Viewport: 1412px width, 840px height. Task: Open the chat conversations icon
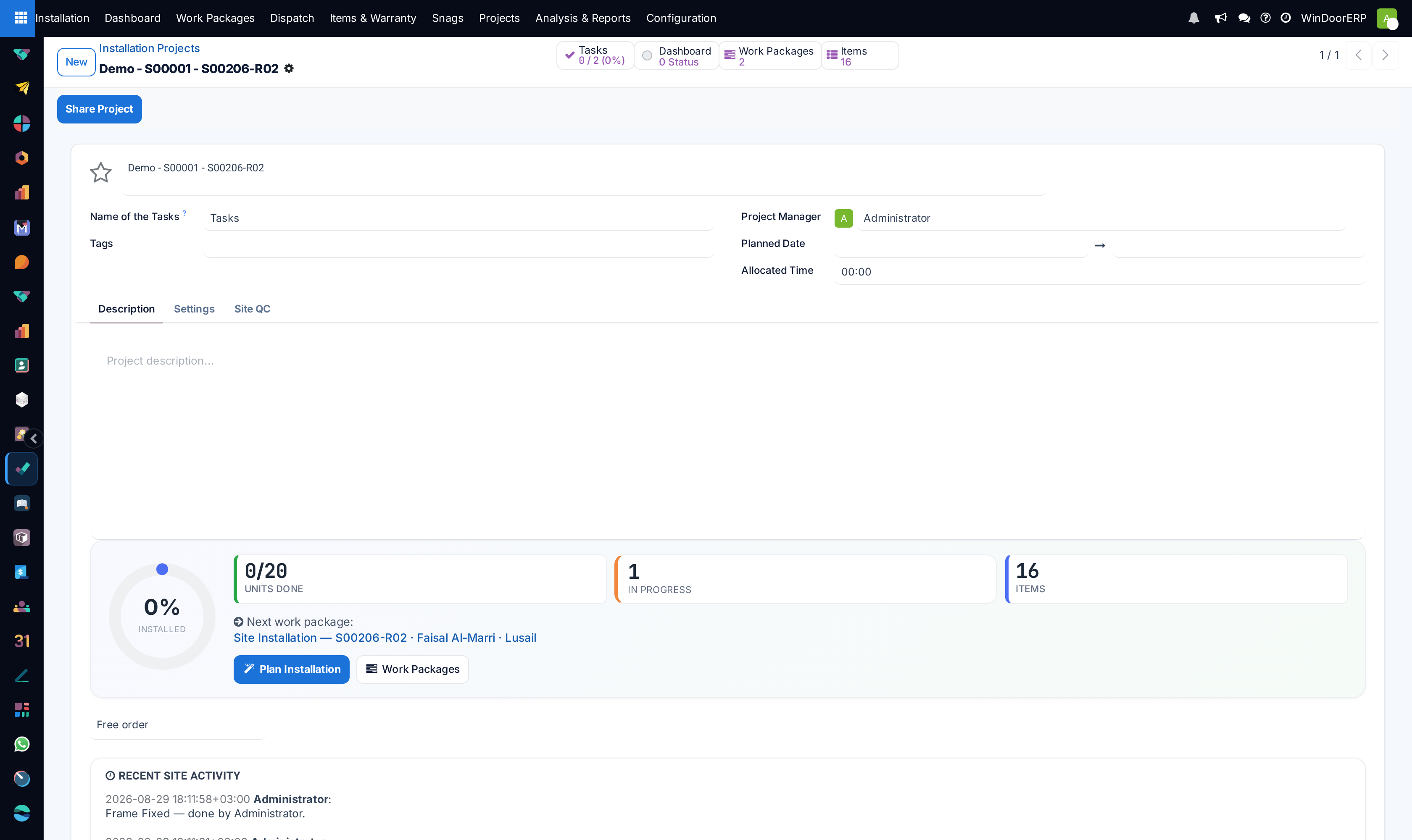point(1244,18)
